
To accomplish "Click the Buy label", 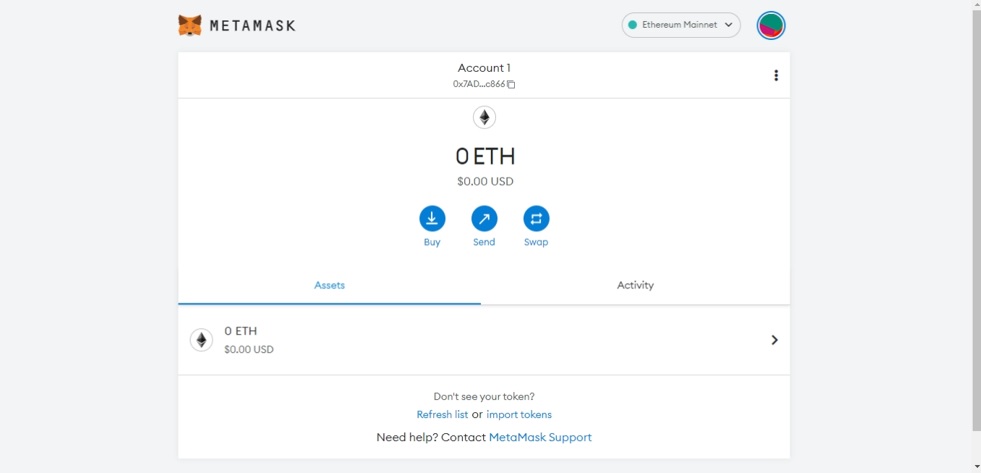I will (x=432, y=242).
